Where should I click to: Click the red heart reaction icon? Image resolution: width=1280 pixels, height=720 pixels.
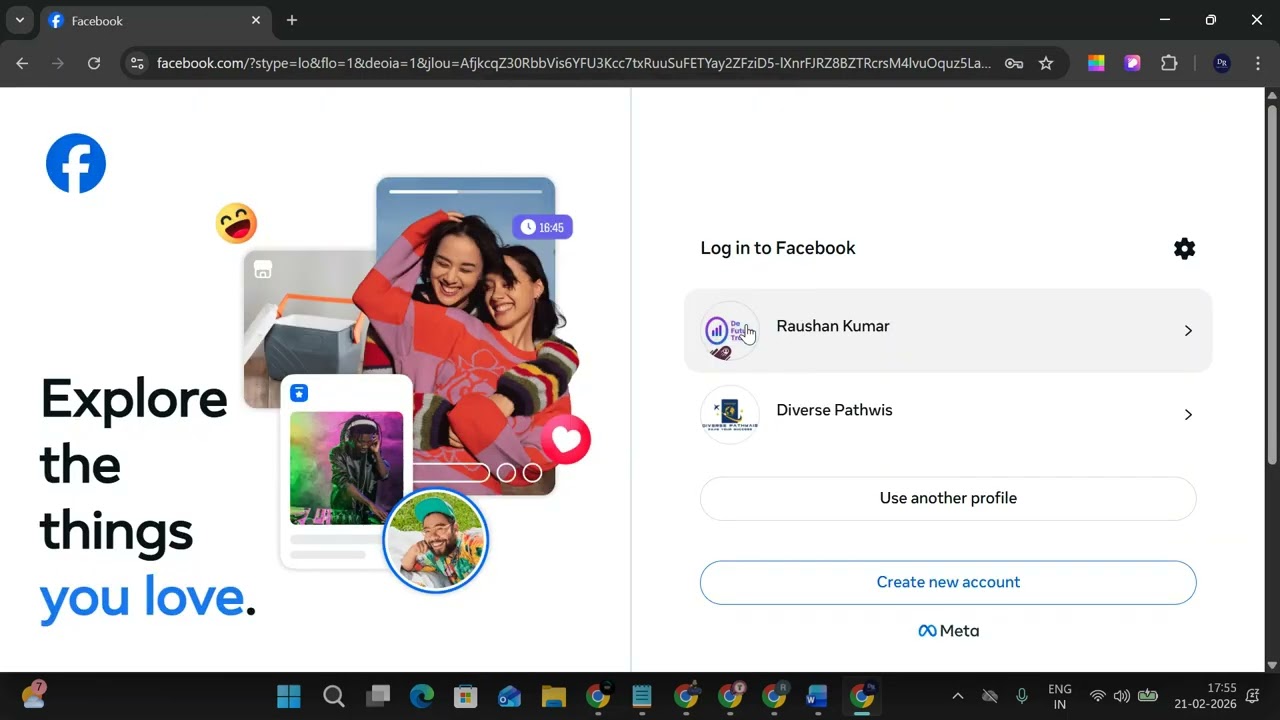(x=566, y=439)
